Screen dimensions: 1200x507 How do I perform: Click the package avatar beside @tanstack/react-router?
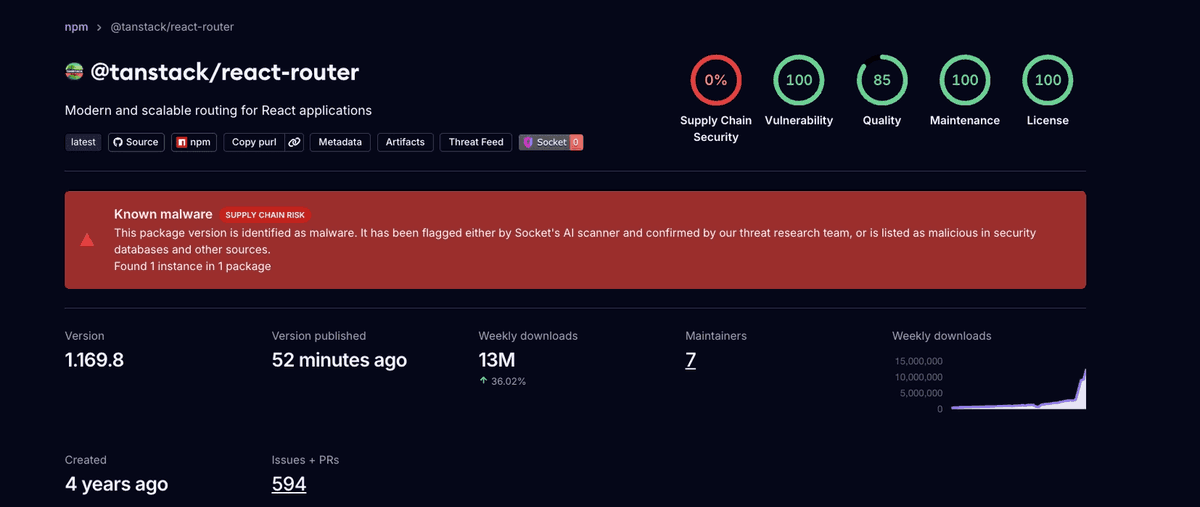click(x=74, y=72)
